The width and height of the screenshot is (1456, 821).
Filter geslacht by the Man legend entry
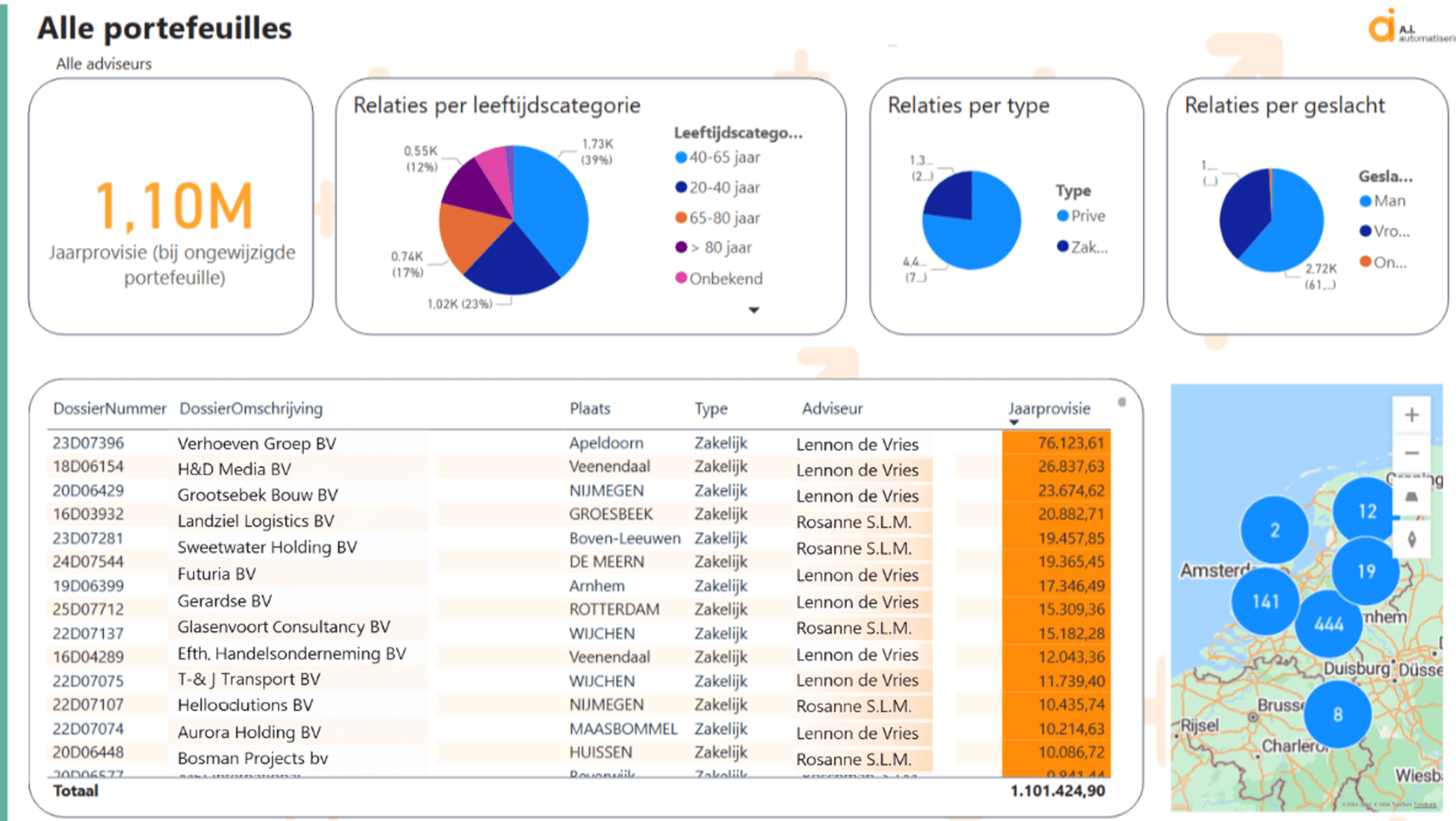coord(1382,201)
